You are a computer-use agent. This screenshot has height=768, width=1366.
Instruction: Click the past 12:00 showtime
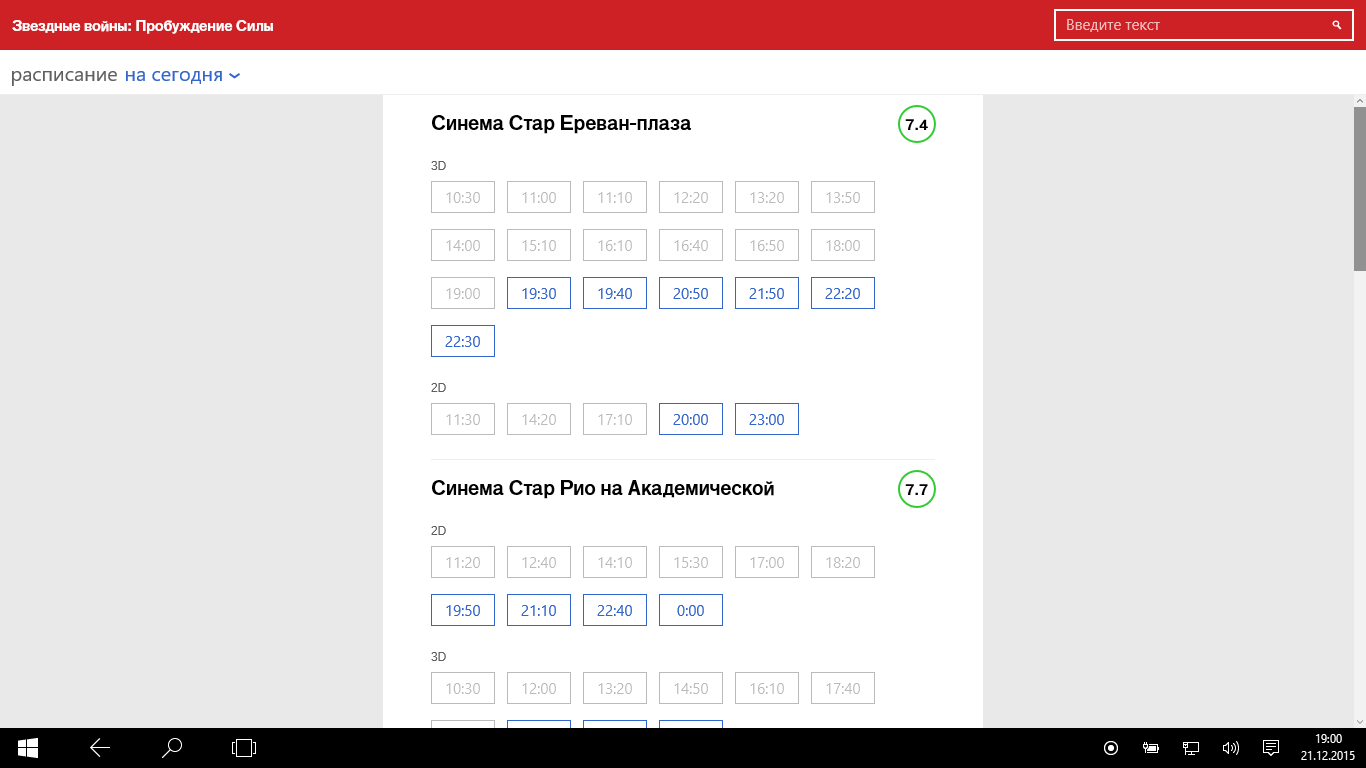click(x=539, y=688)
